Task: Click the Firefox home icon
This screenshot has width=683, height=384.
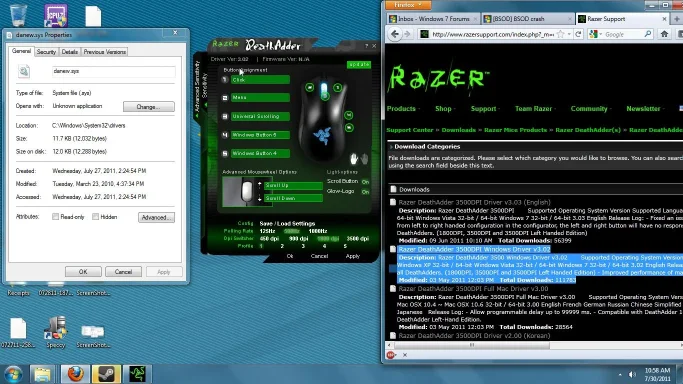Action: click(664, 34)
